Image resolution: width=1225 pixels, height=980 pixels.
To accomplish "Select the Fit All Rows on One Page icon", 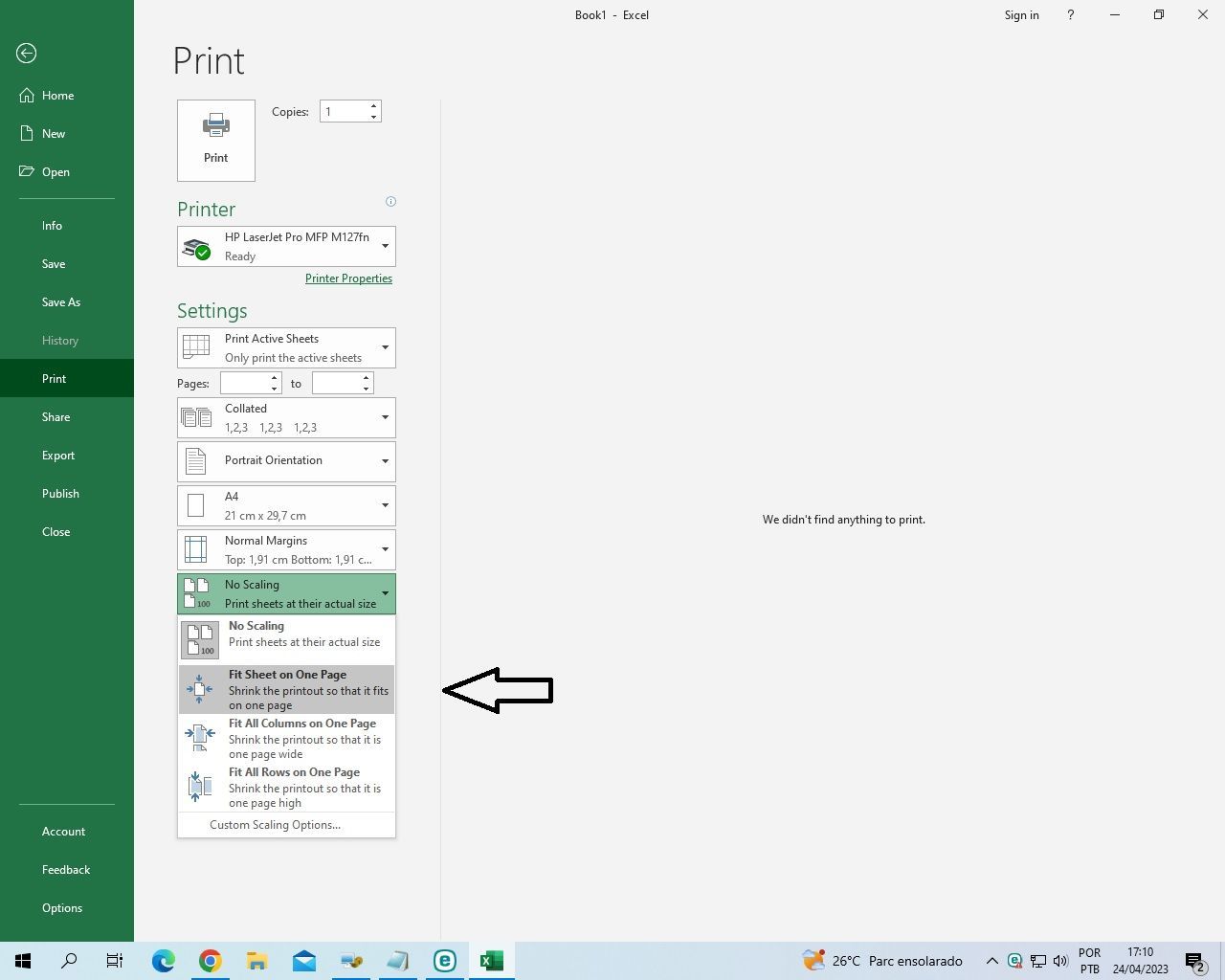I will tap(200, 786).
